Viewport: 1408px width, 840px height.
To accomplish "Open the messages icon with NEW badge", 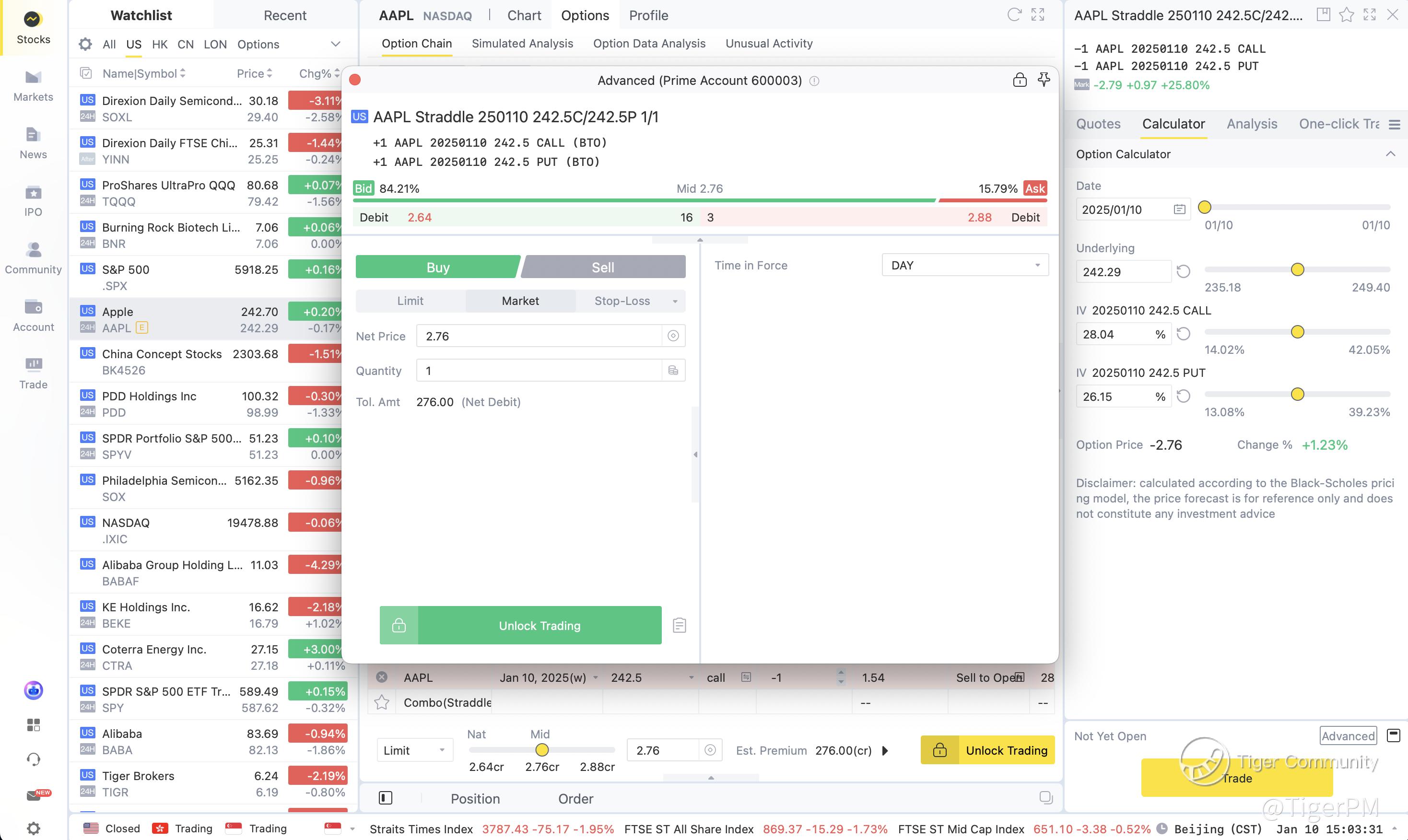I will (x=37, y=795).
